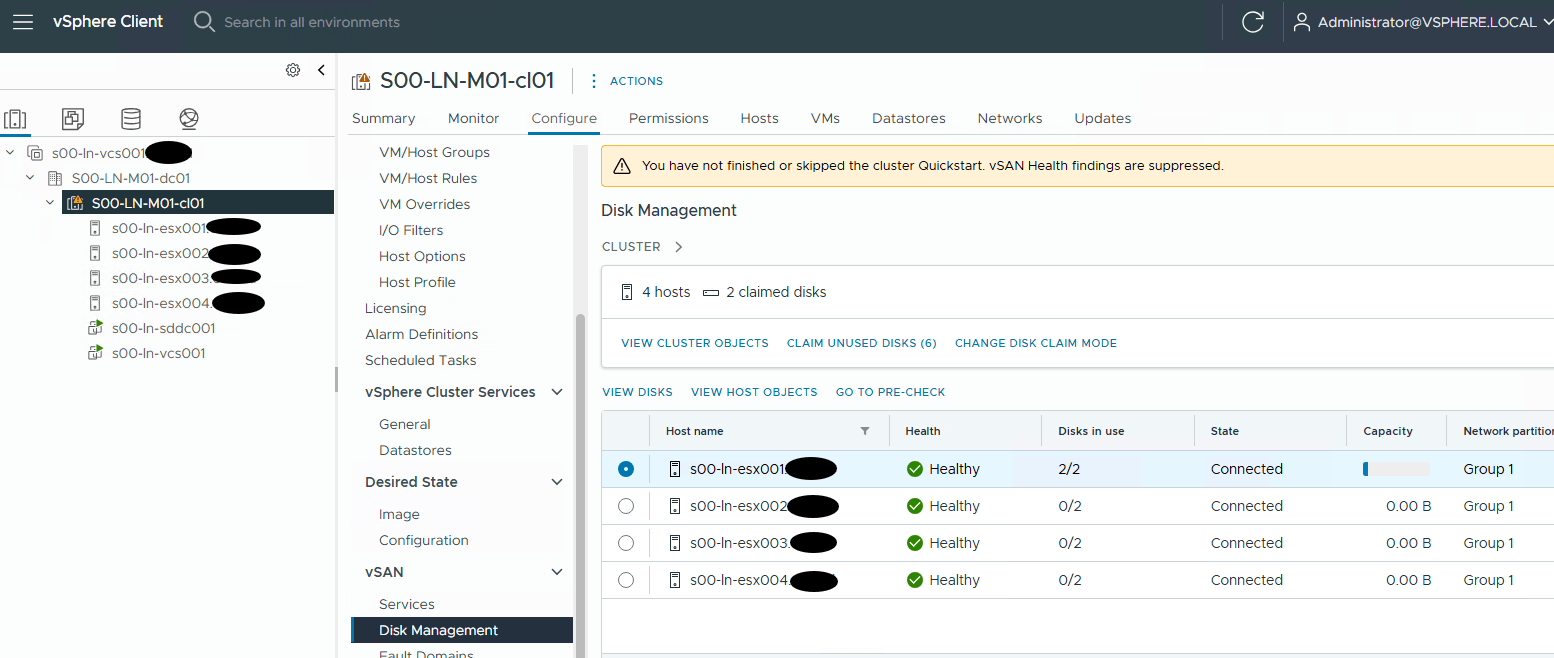Viewport: 1554px width, 658px height.
Task: Open vSAN Services settings
Action: click(x=407, y=604)
